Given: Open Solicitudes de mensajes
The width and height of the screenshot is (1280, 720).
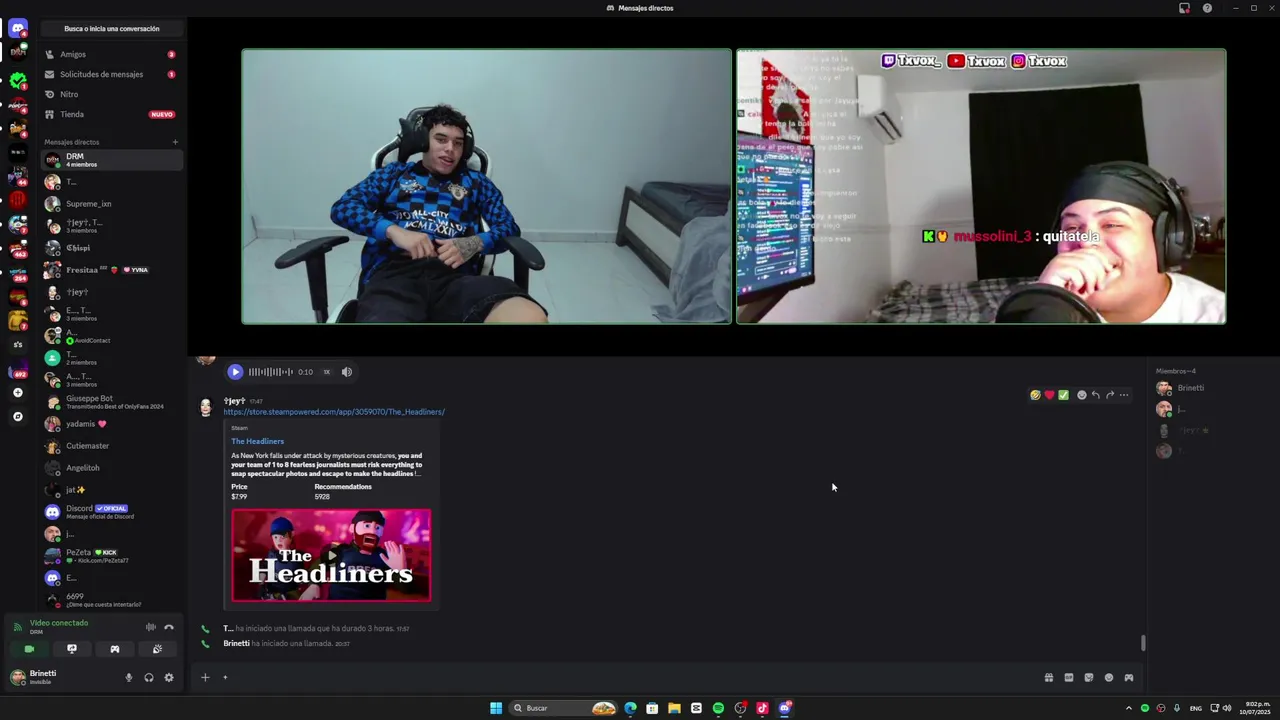Looking at the screenshot, I should (111, 74).
